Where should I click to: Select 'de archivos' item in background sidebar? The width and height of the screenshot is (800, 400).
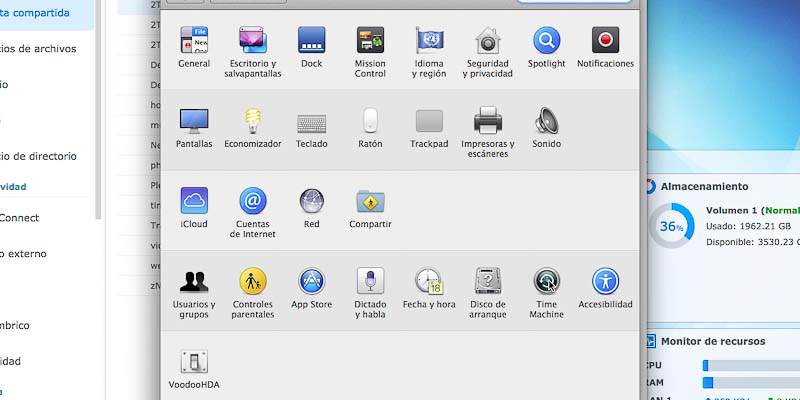point(38,49)
